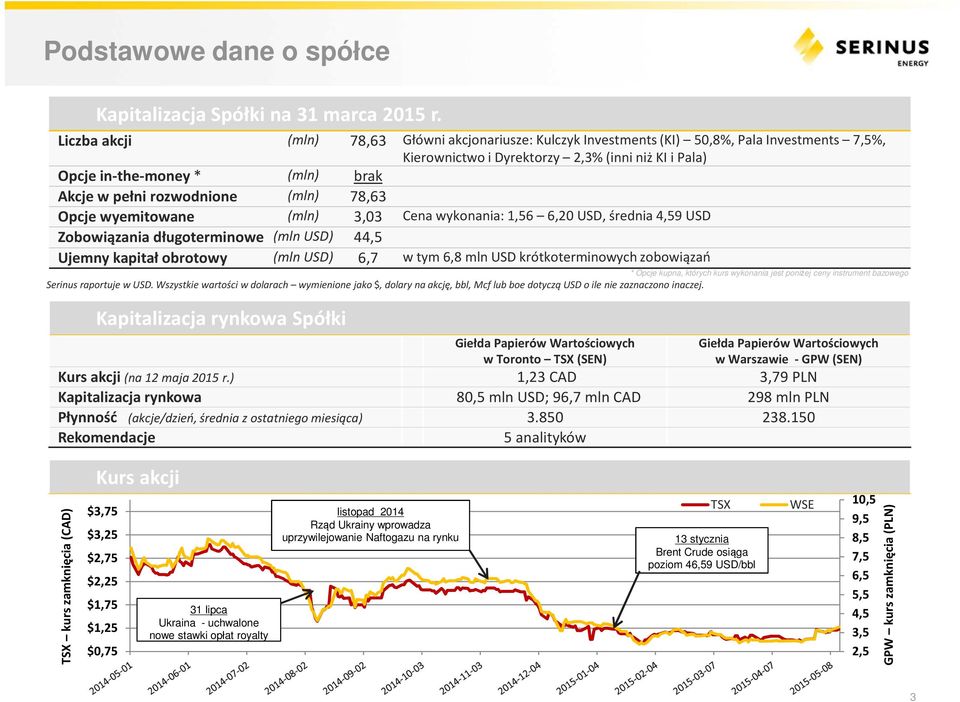Click the share price 3,79 PLN

coord(788,377)
